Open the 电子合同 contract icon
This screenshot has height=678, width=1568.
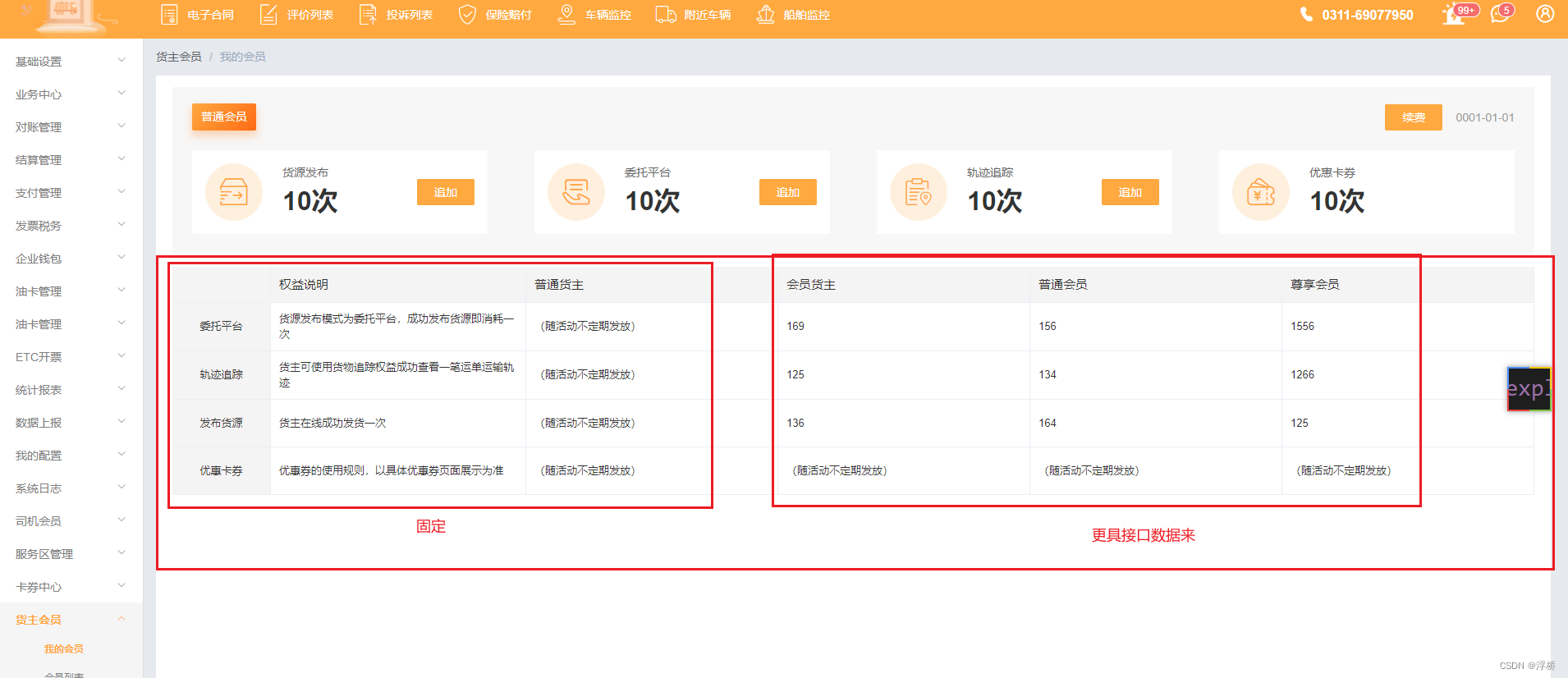[169, 15]
